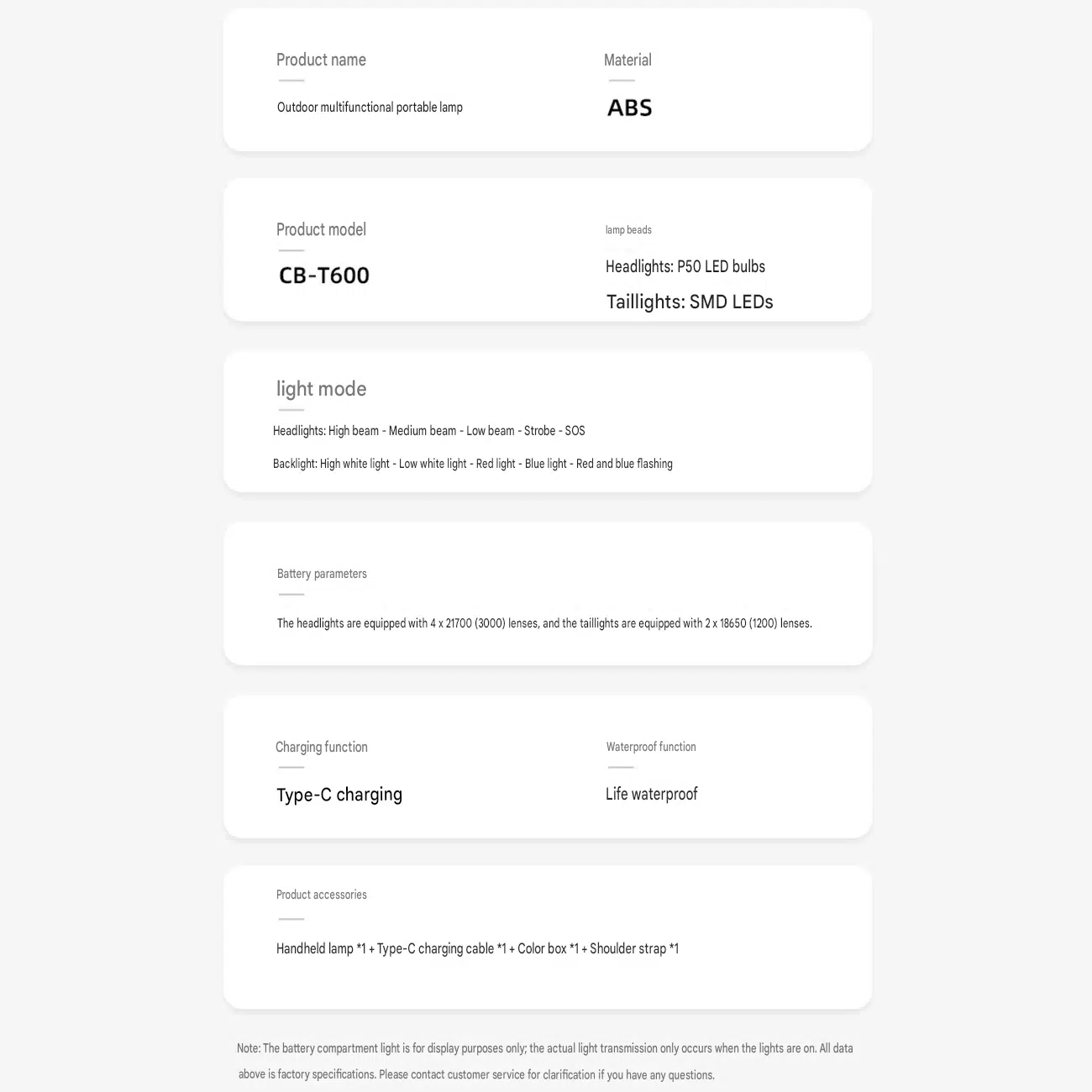Image resolution: width=1092 pixels, height=1092 pixels.
Task: Click the battery lenses description sentence
Action: [544, 623]
